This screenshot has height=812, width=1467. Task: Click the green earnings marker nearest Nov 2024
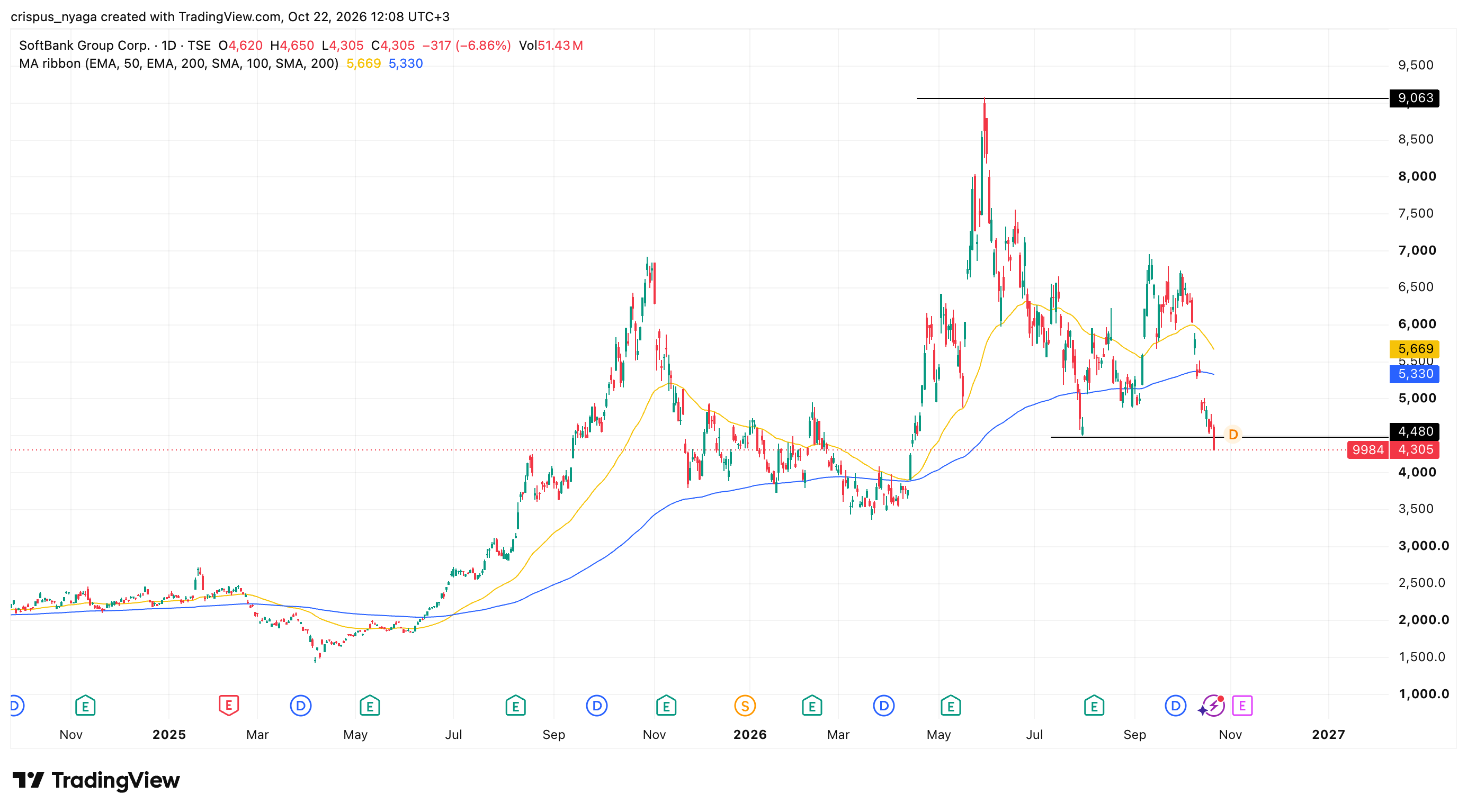tap(85, 706)
